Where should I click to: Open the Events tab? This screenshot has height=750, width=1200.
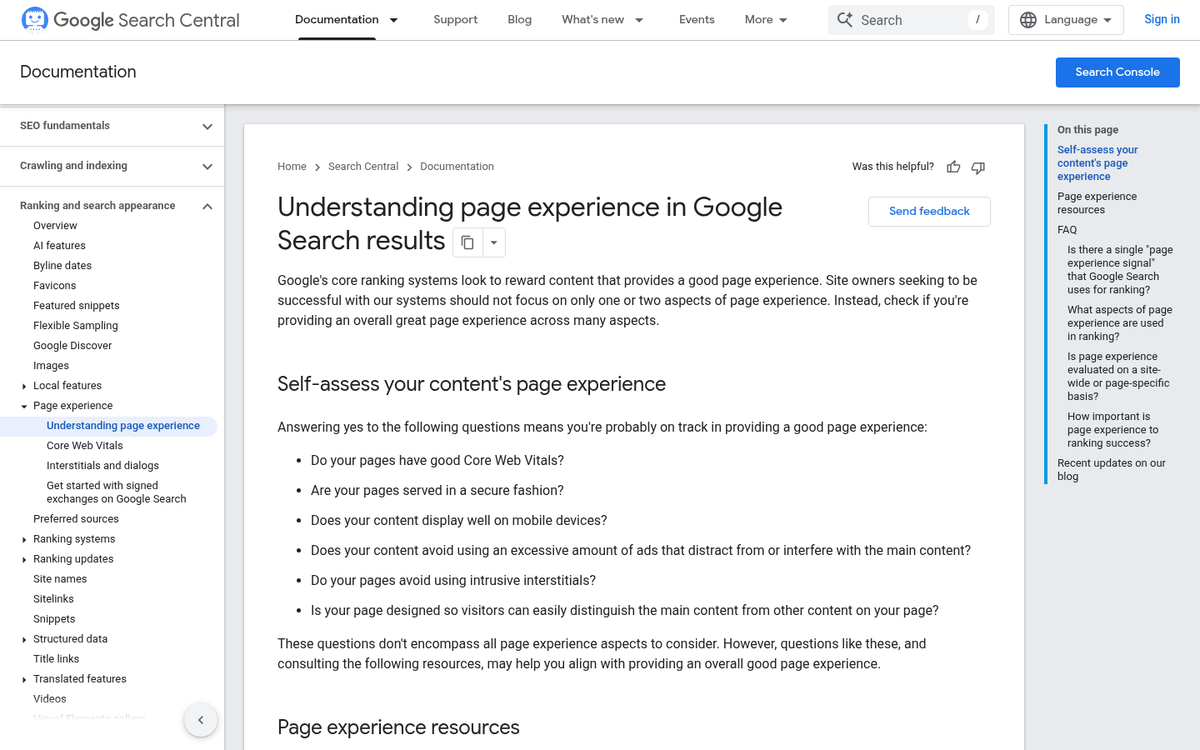point(696,20)
